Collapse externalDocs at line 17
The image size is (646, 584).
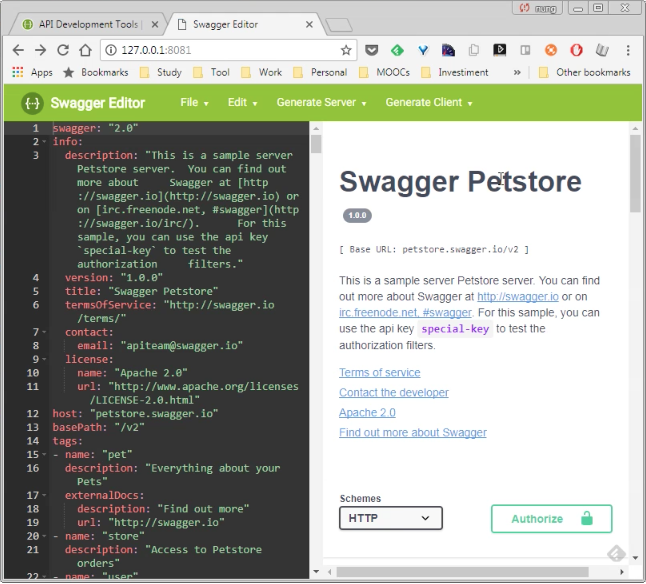point(44,495)
